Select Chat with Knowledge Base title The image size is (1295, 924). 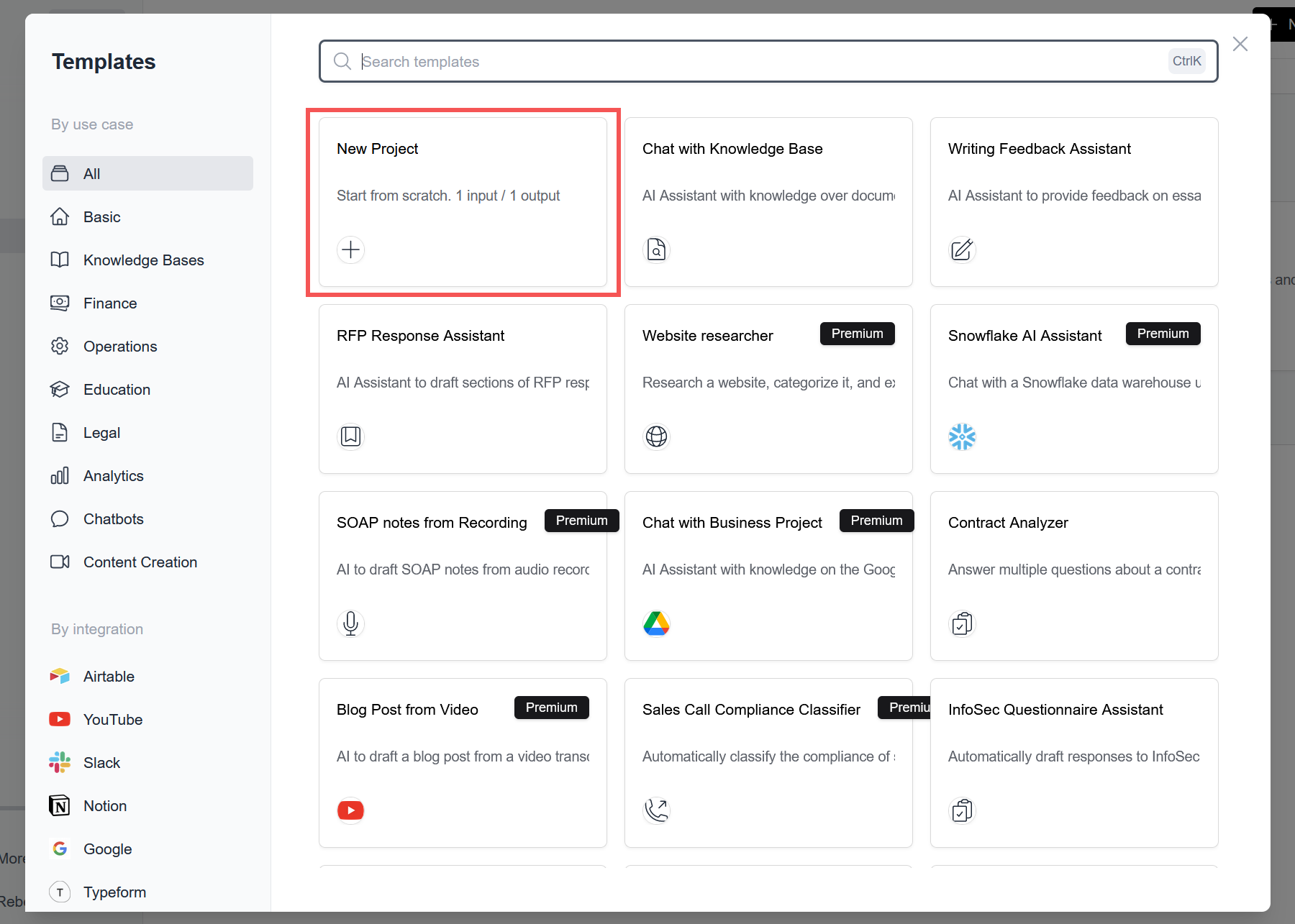[732, 149]
